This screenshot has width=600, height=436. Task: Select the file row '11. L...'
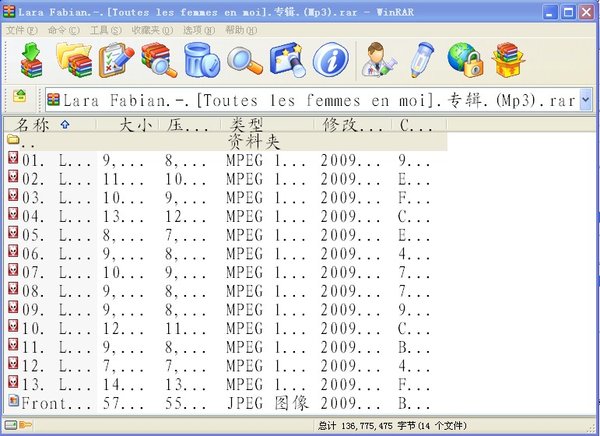226,348
